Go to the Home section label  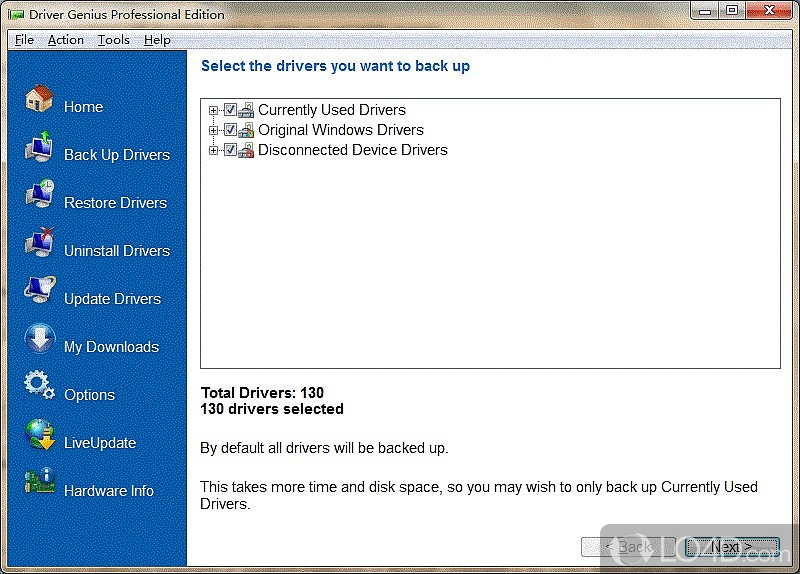click(x=83, y=107)
